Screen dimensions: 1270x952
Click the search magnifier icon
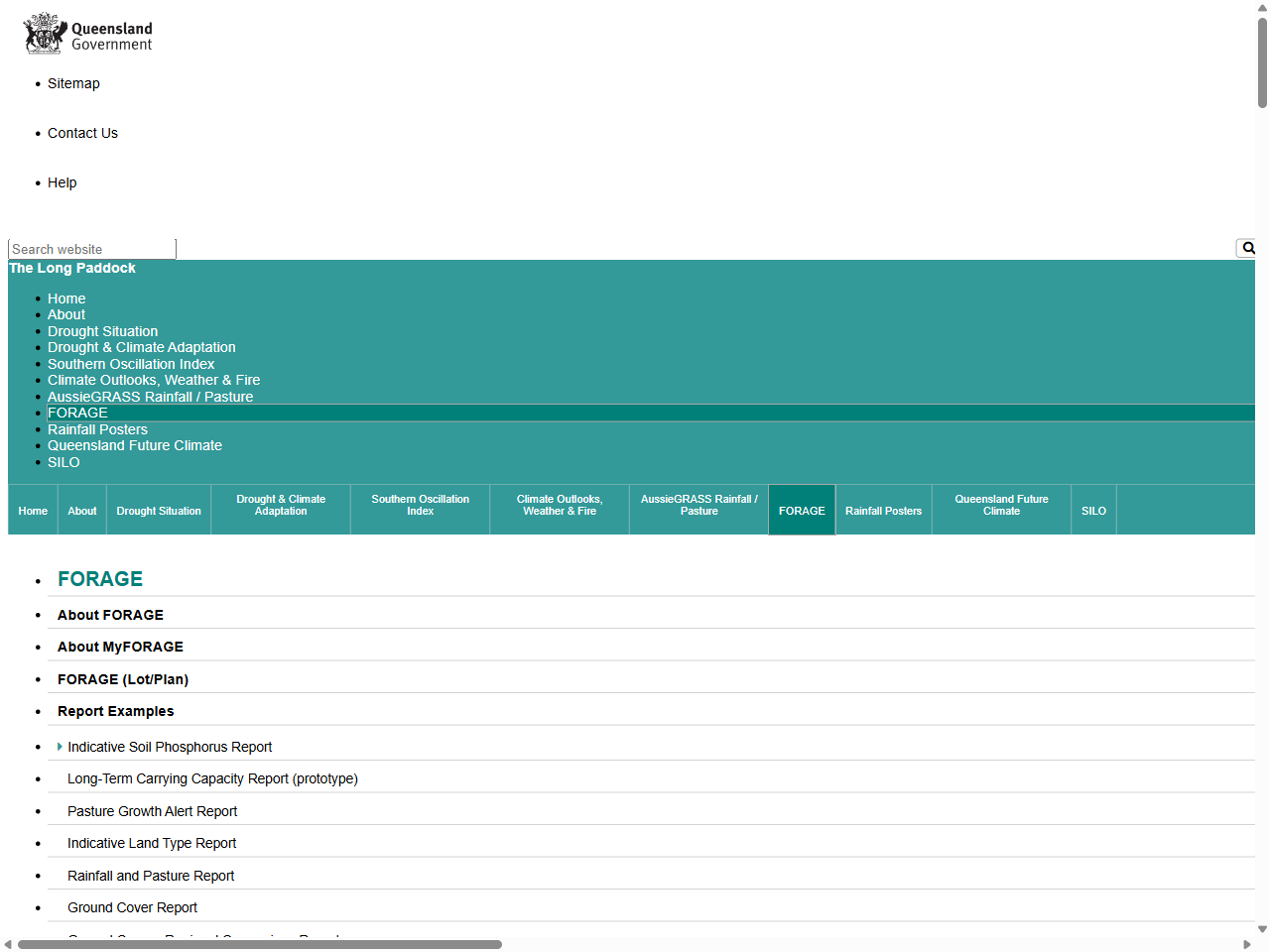1246,248
